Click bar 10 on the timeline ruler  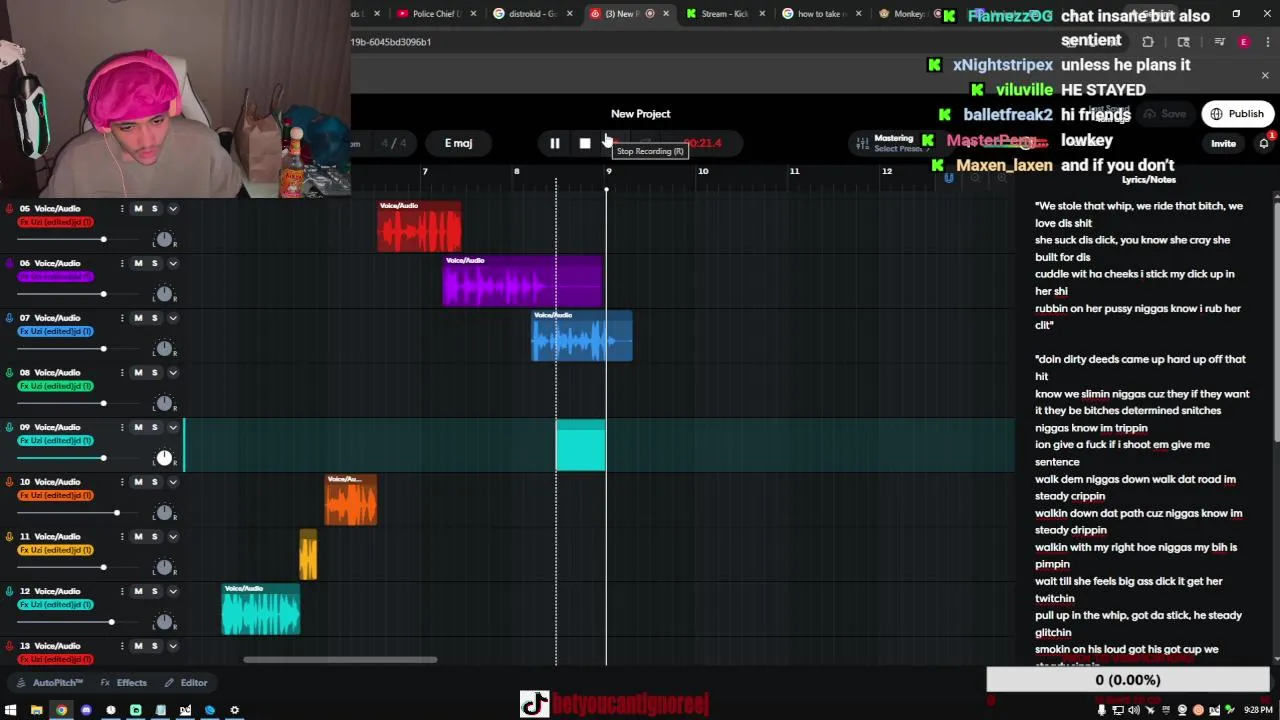tap(703, 172)
